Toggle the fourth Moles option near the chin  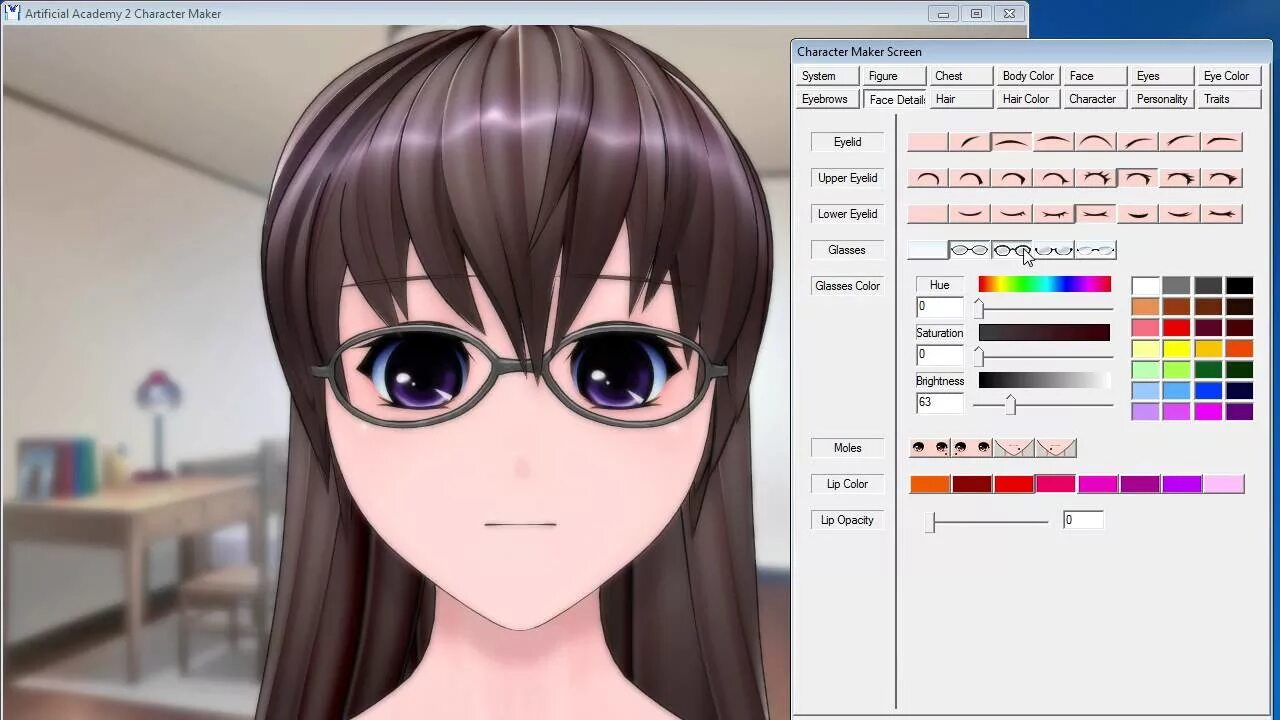pyautogui.click(x=1055, y=448)
